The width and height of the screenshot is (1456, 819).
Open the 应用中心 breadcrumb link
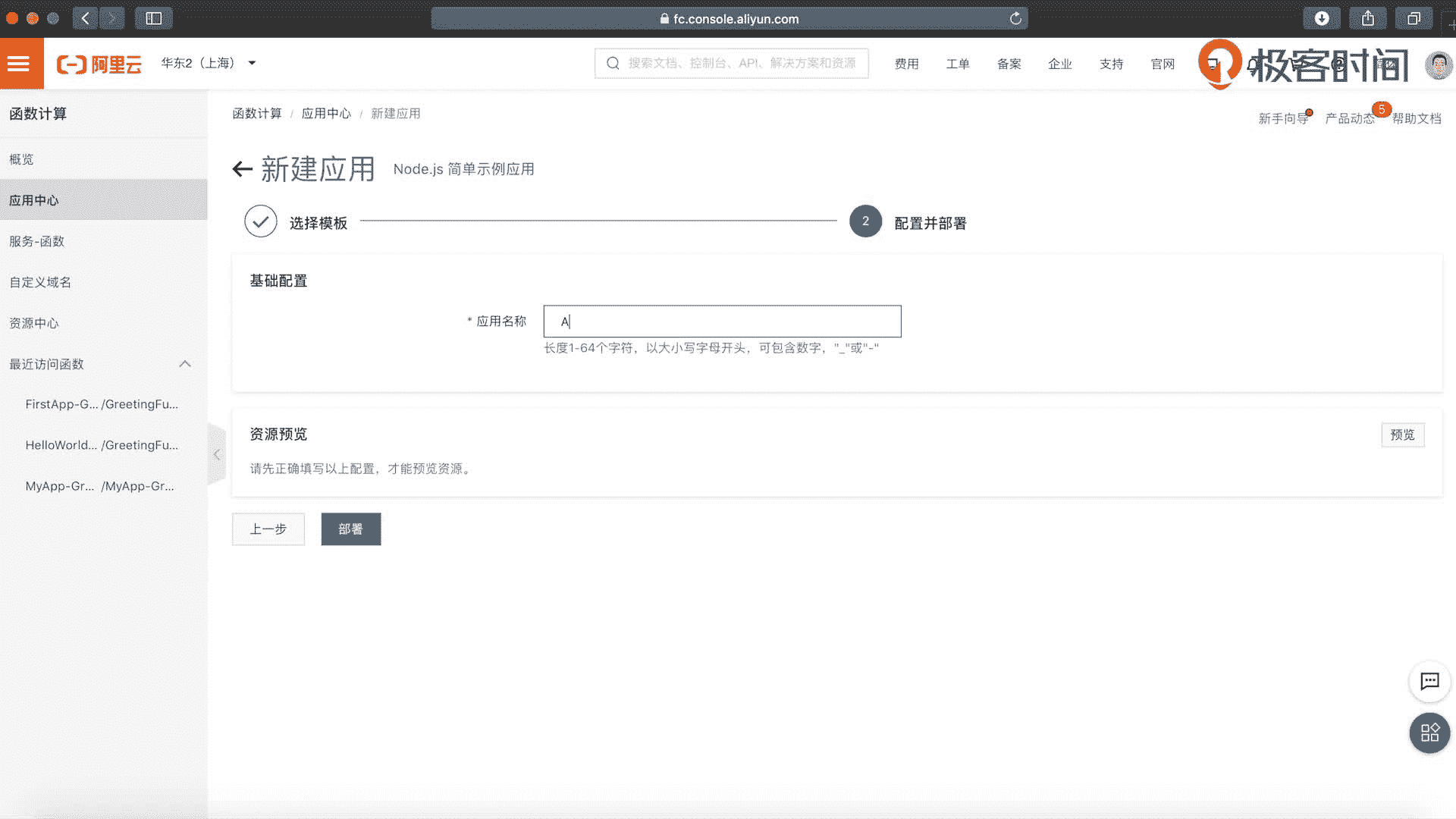pos(326,114)
